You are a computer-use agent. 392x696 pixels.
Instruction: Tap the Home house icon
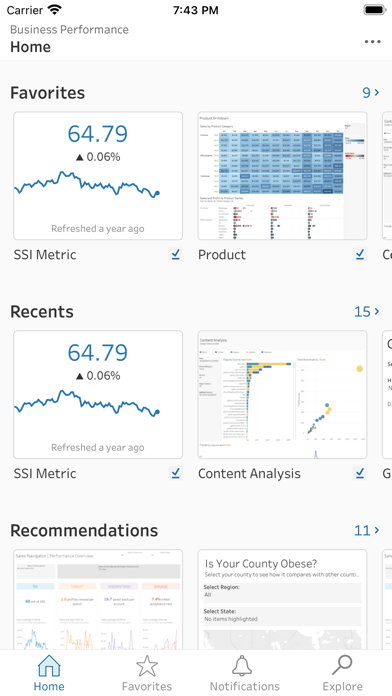tap(49, 666)
